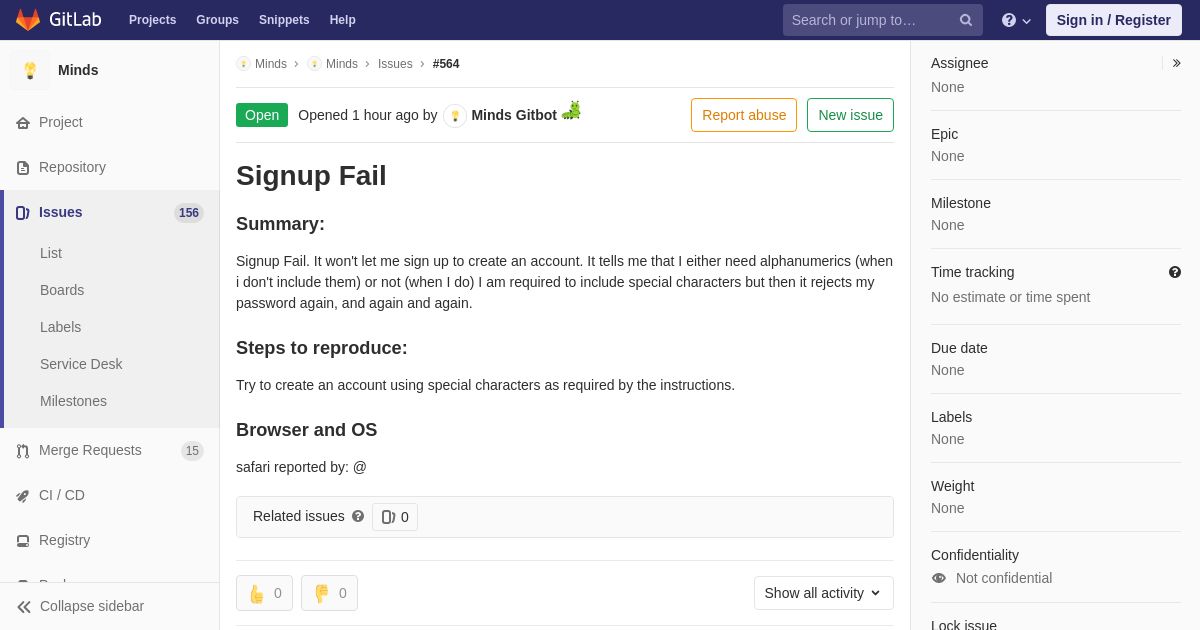1200x630 pixels.
Task: Click the Repository file icon
Action: tap(23, 168)
